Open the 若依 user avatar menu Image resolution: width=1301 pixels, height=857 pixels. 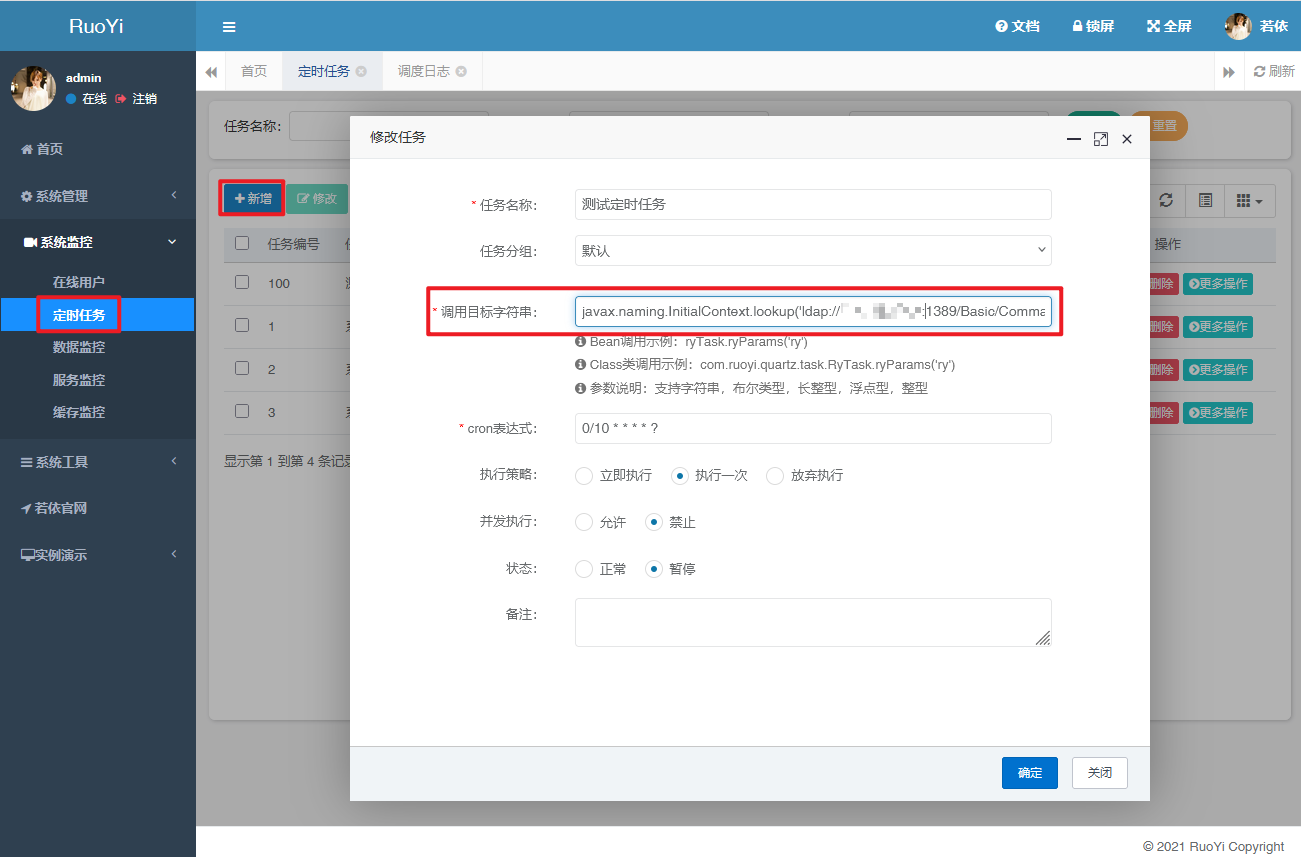pyautogui.click(x=1256, y=26)
